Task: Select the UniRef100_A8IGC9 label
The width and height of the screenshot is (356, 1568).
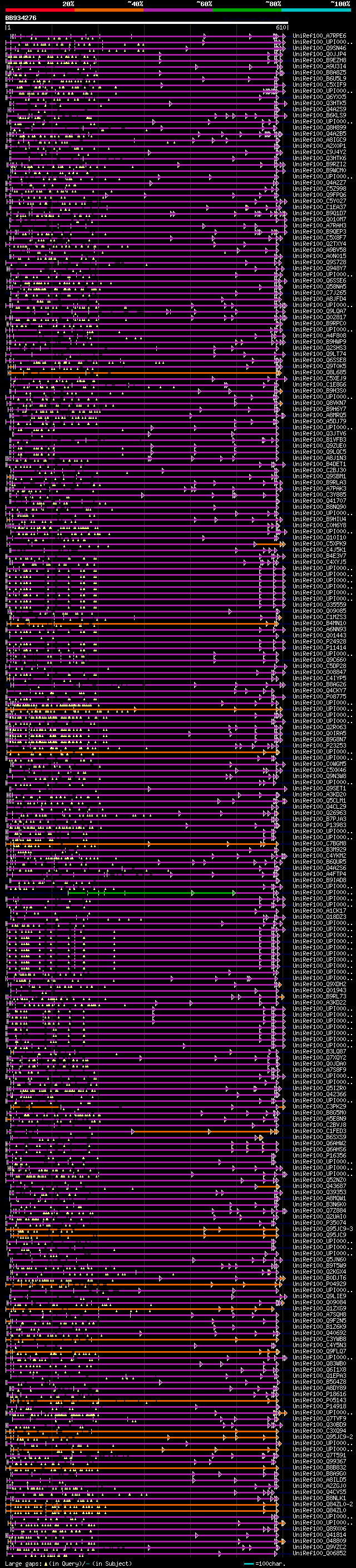Action: (319, 140)
